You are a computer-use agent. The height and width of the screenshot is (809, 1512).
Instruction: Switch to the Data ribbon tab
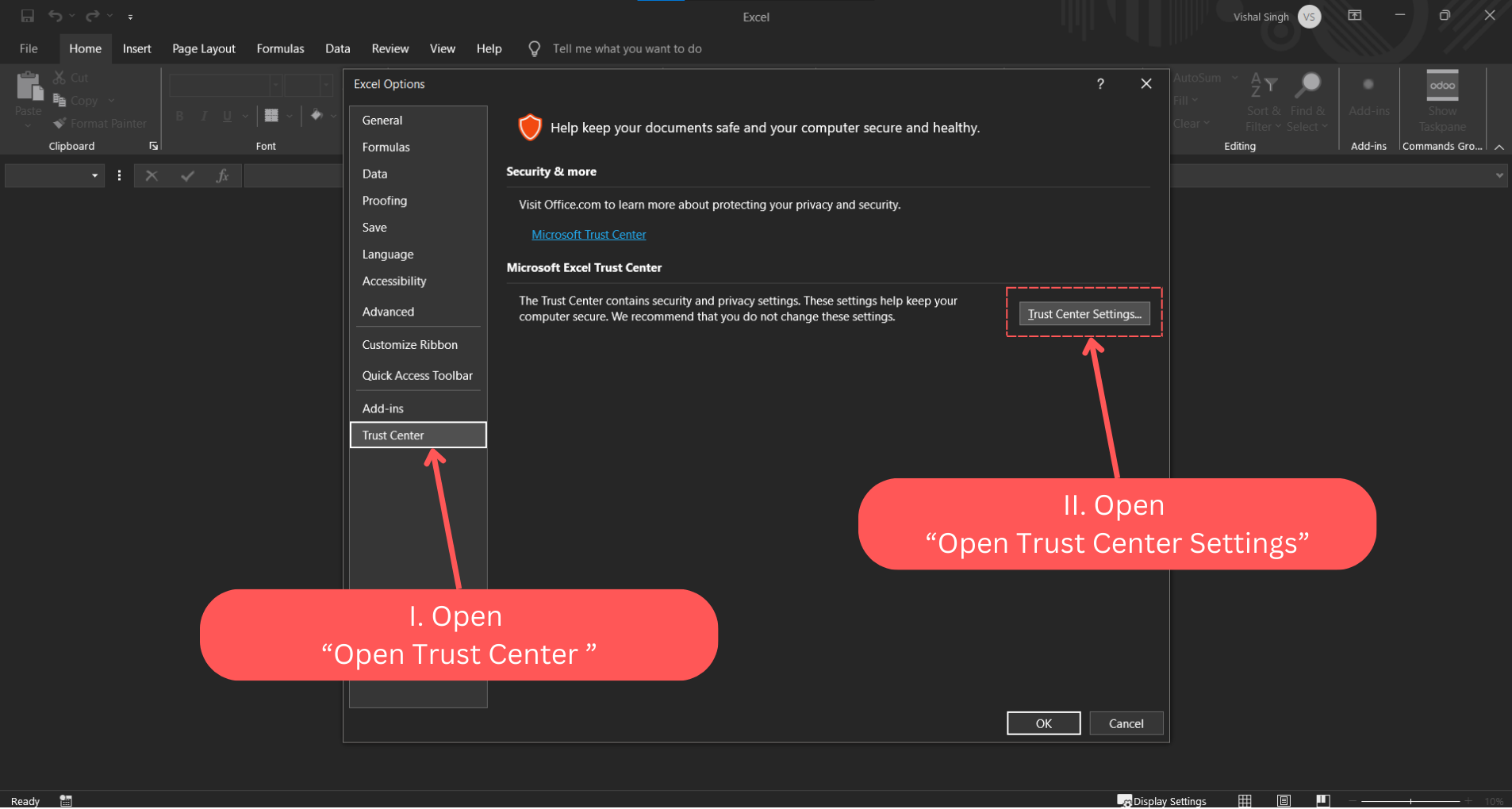click(x=337, y=48)
